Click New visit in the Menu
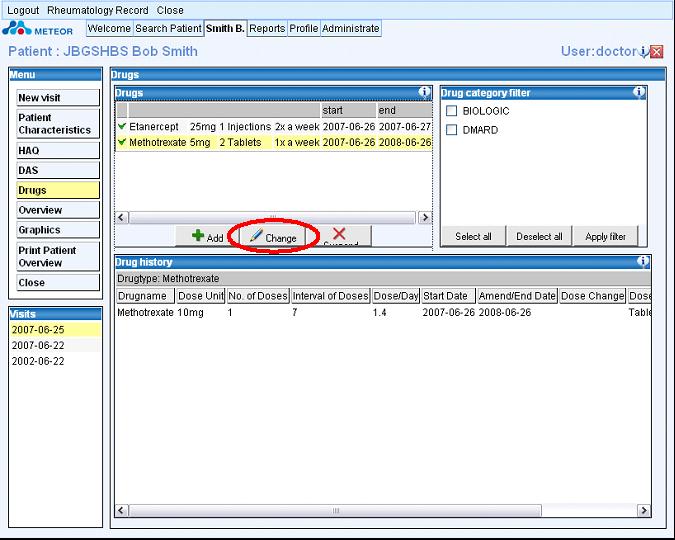The height and width of the screenshot is (540, 675). 58,98
